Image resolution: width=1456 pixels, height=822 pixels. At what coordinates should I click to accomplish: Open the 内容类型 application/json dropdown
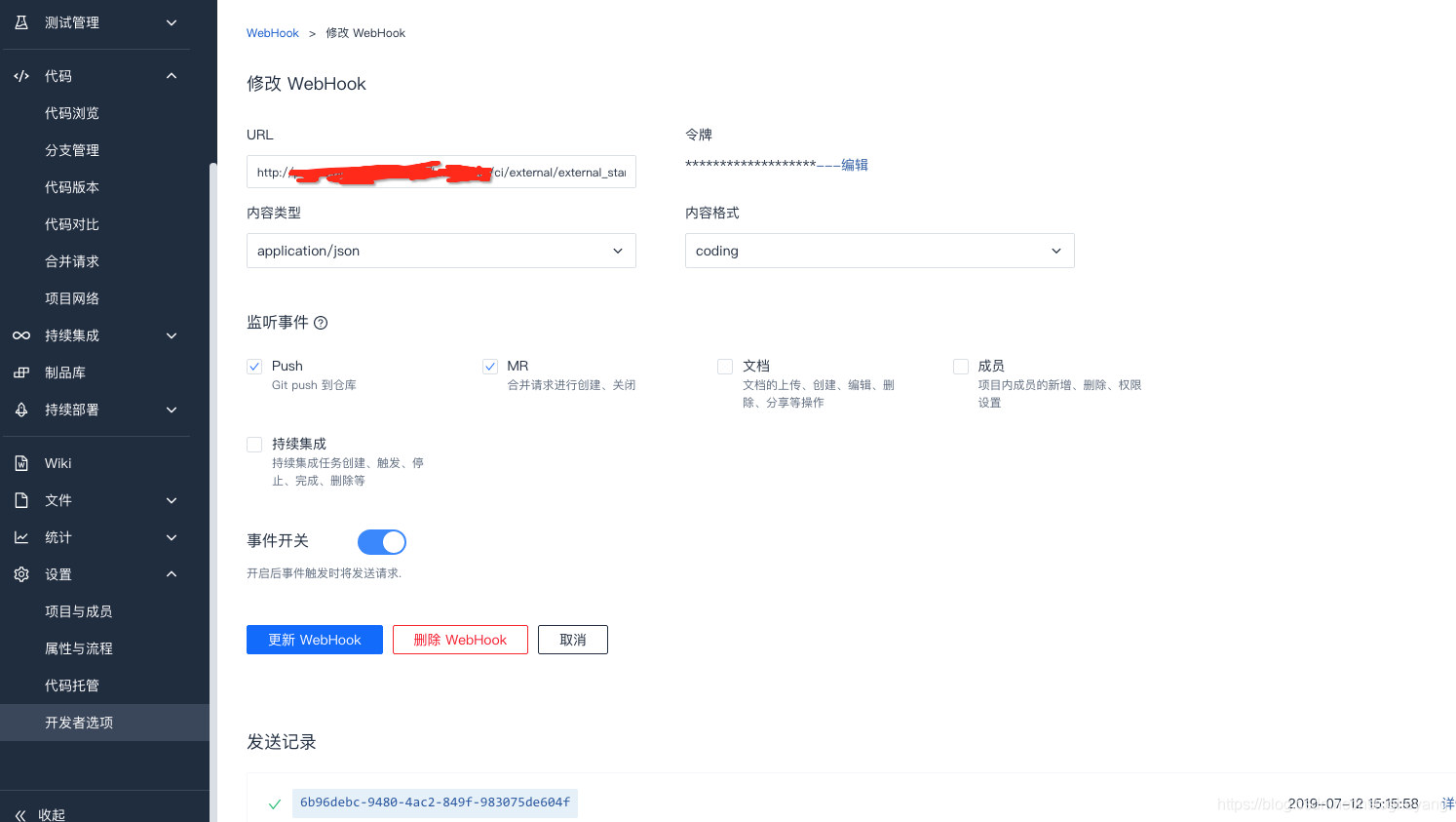[441, 251]
